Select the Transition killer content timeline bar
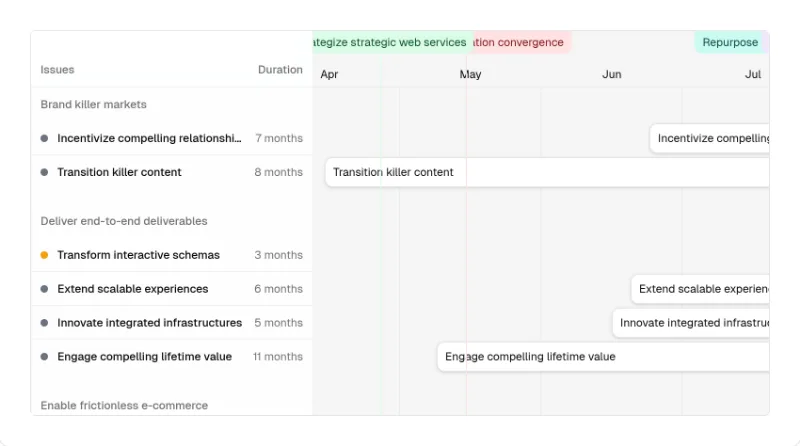Viewport: 800px width, 446px height. 547,172
